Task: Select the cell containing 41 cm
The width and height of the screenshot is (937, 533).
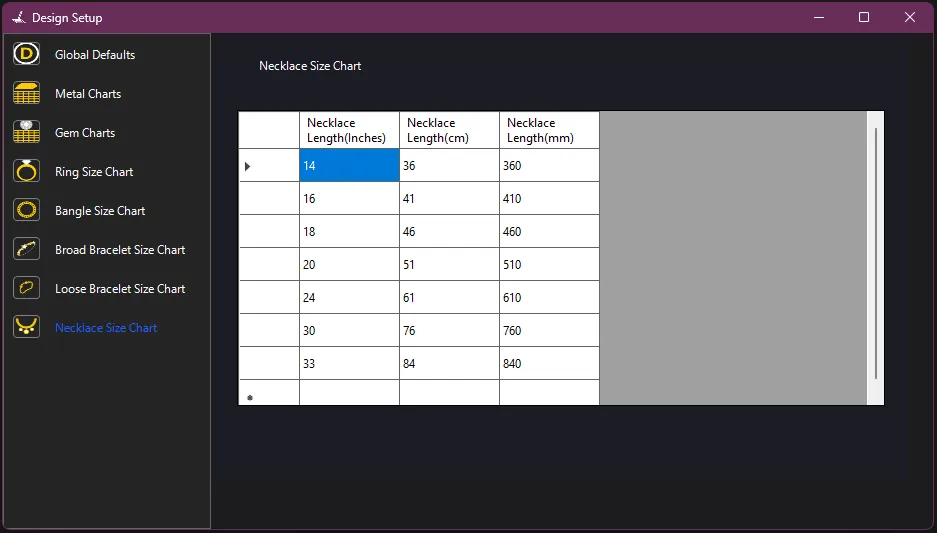Action: [449, 199]
